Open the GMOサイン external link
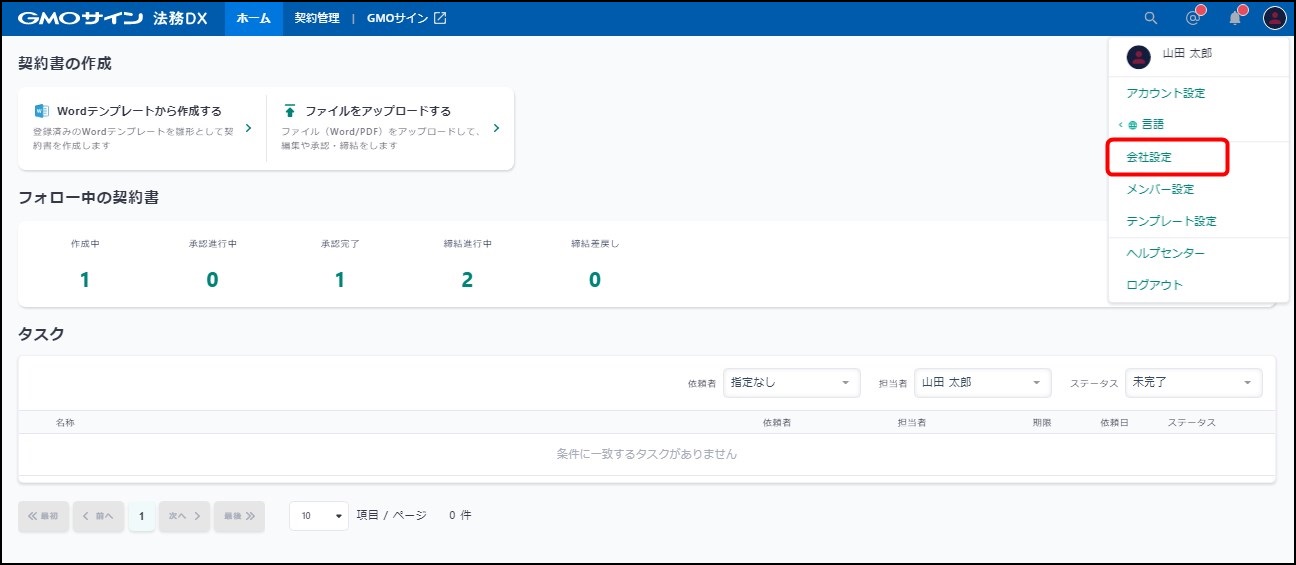 406,18
